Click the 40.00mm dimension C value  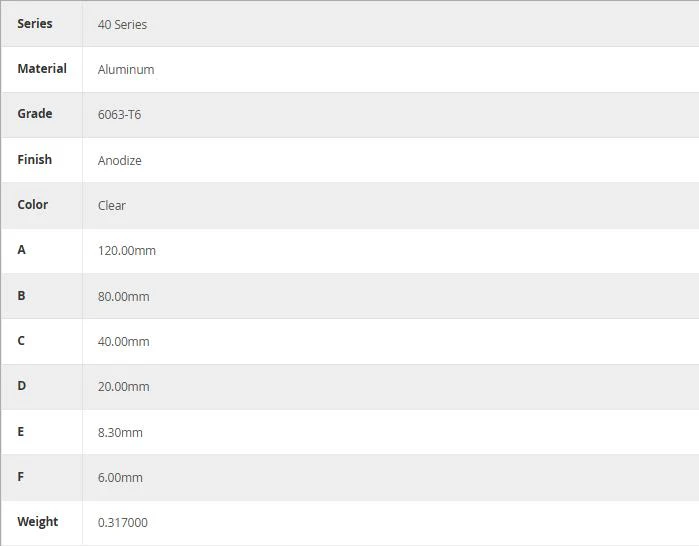click(124, 341)
